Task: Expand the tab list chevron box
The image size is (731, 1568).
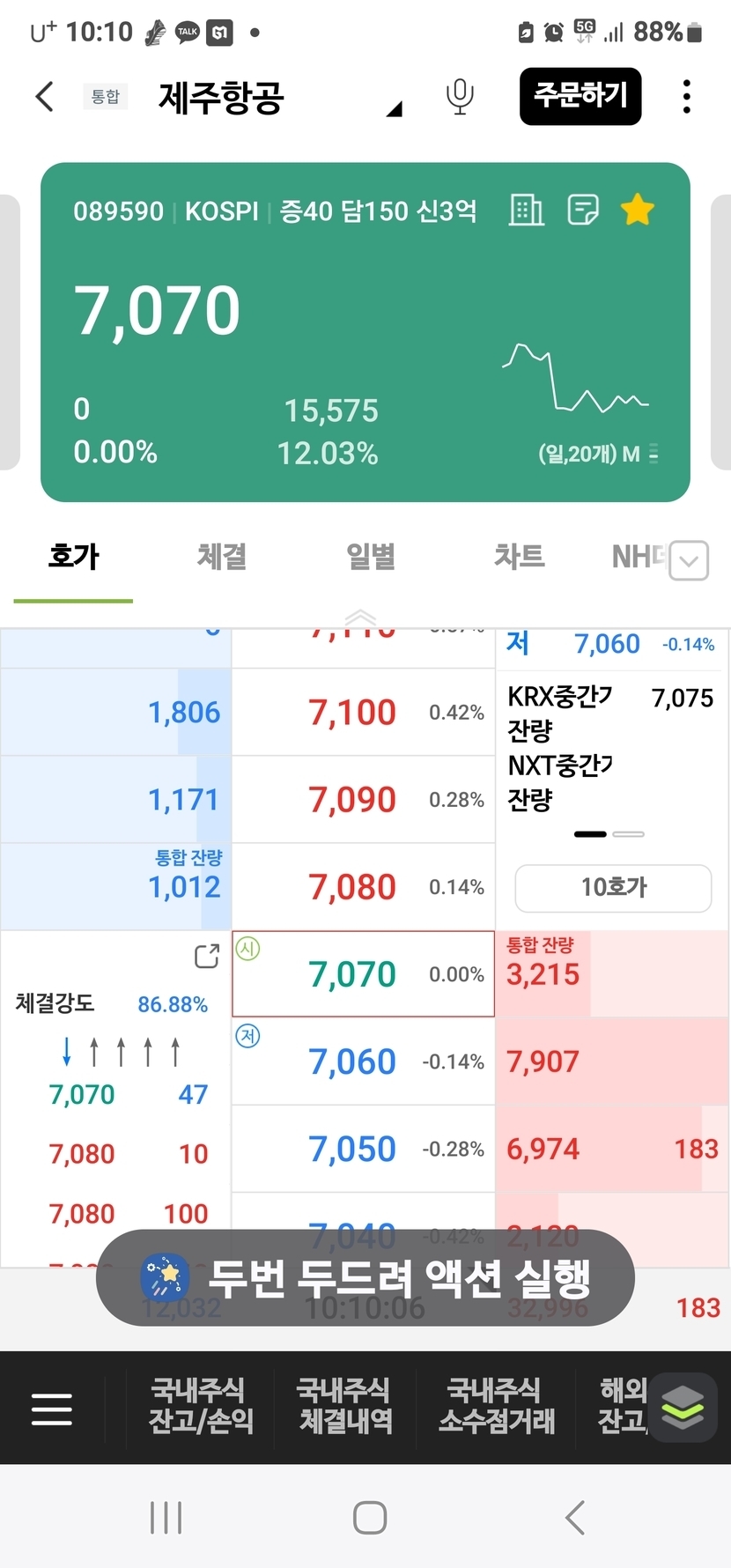Action: pos(688,560)
